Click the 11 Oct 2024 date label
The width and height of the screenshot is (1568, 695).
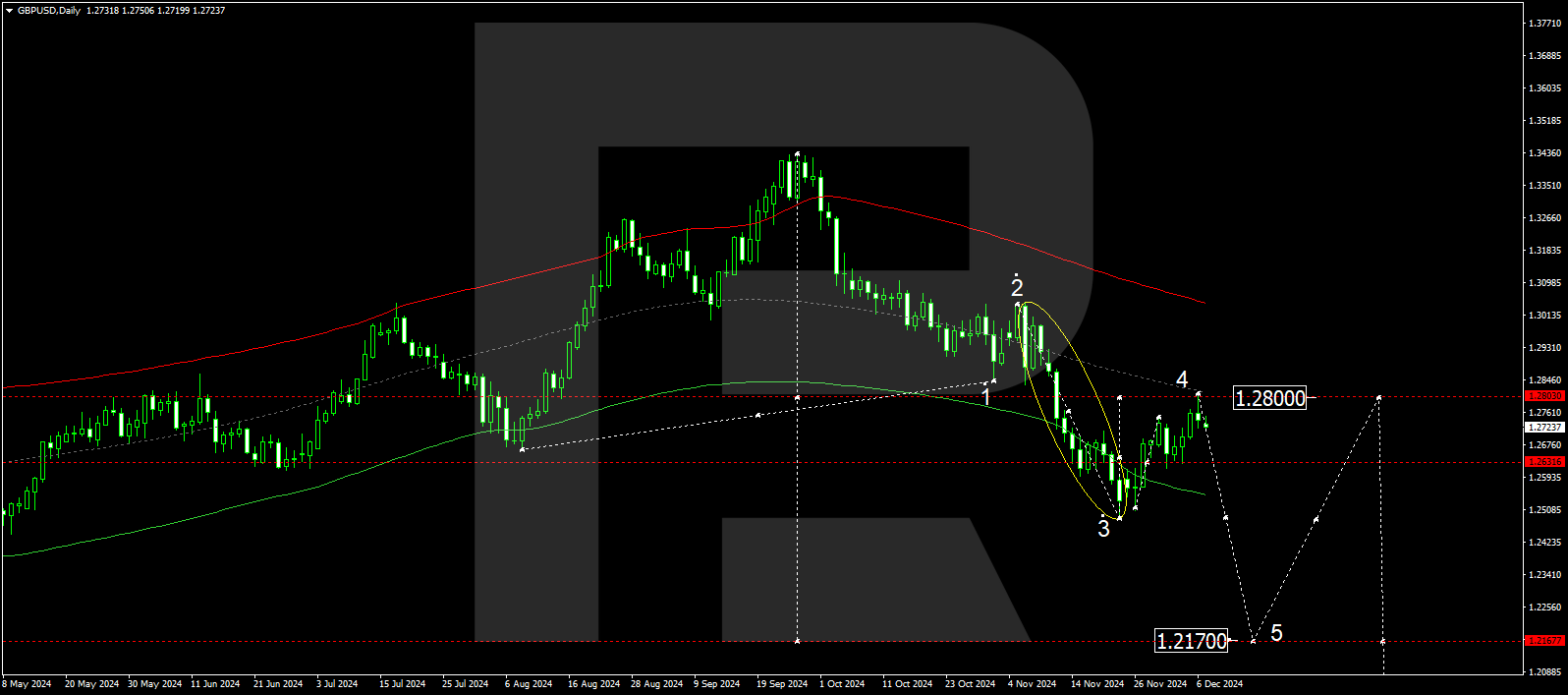(907, 684)
